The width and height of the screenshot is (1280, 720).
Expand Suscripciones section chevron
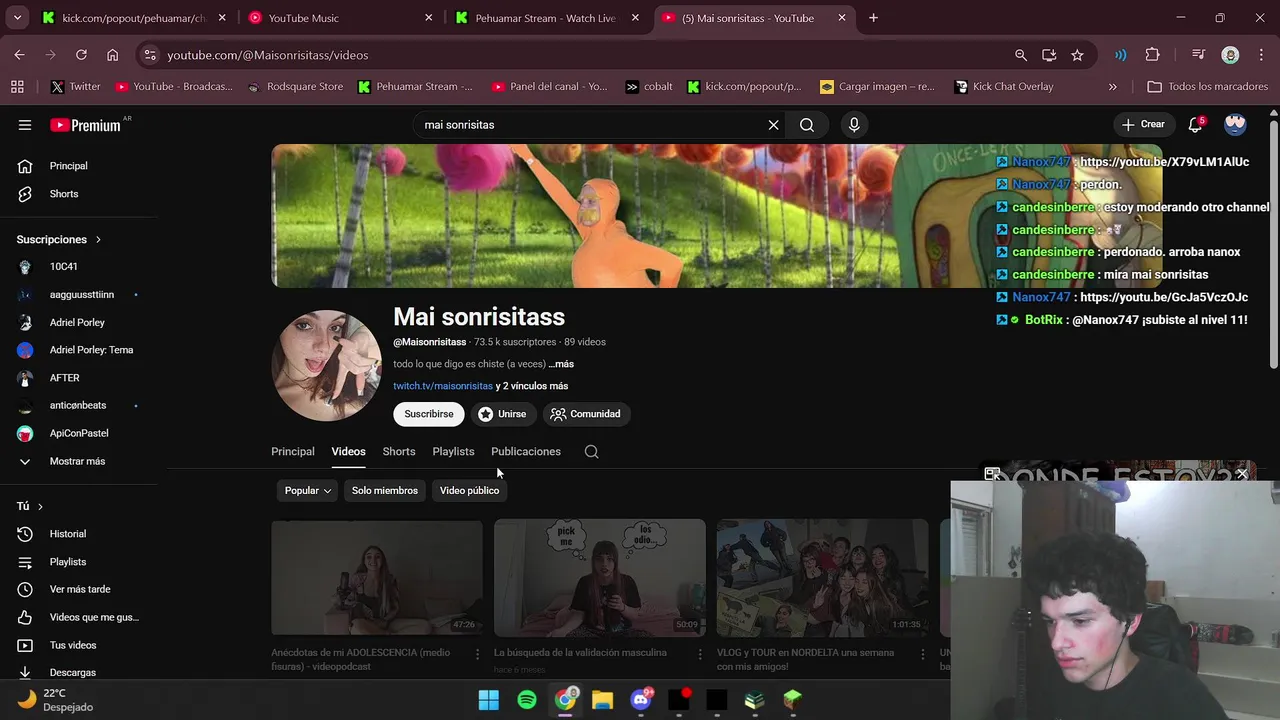pyautogui.click(x=98, y=240)
